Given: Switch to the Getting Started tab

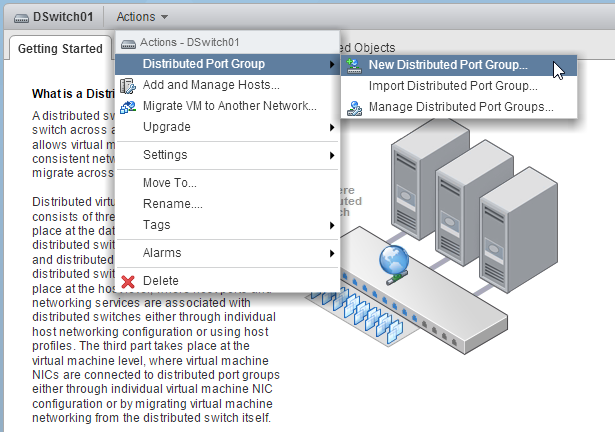Looking at the screenshot, I should tap(60, 48).
